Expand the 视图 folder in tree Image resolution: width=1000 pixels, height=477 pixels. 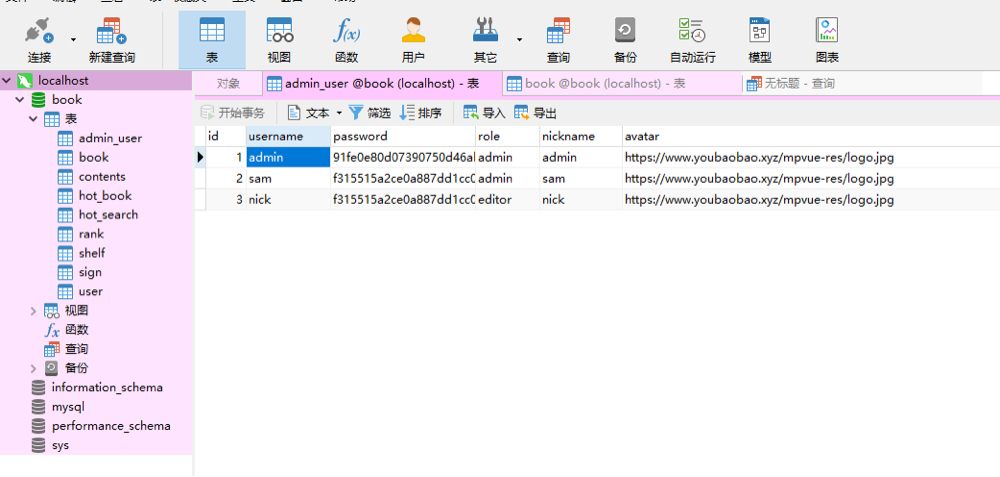tap(33, 311)
